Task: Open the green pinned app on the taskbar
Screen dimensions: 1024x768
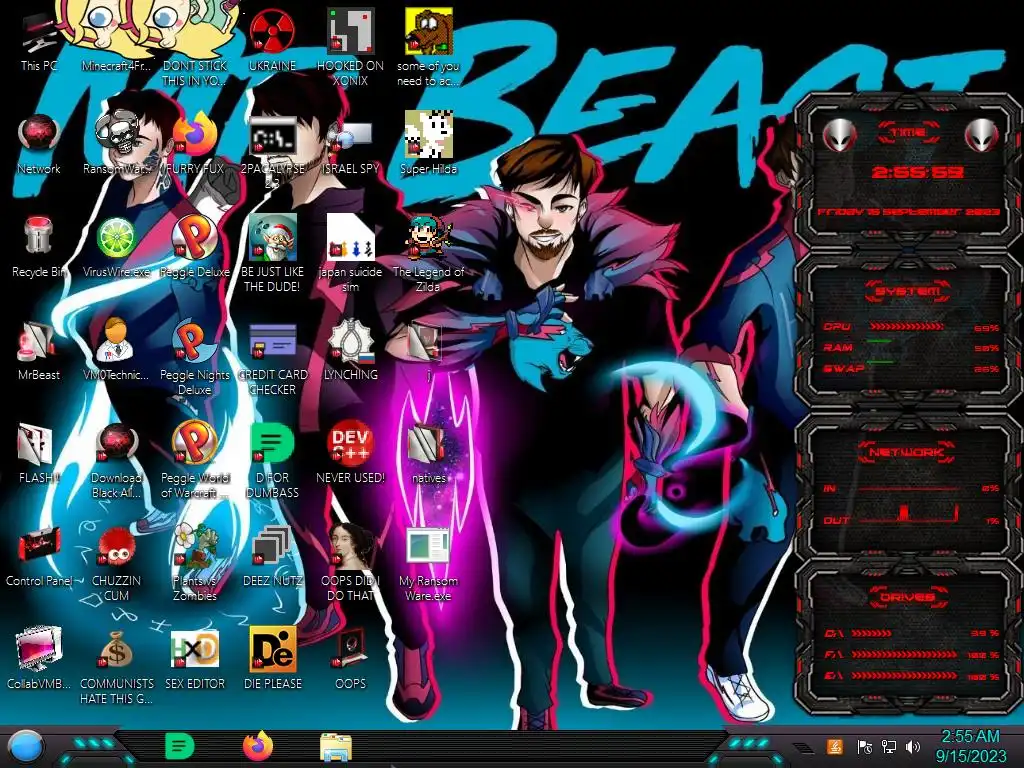Action: tap(180, 746)
